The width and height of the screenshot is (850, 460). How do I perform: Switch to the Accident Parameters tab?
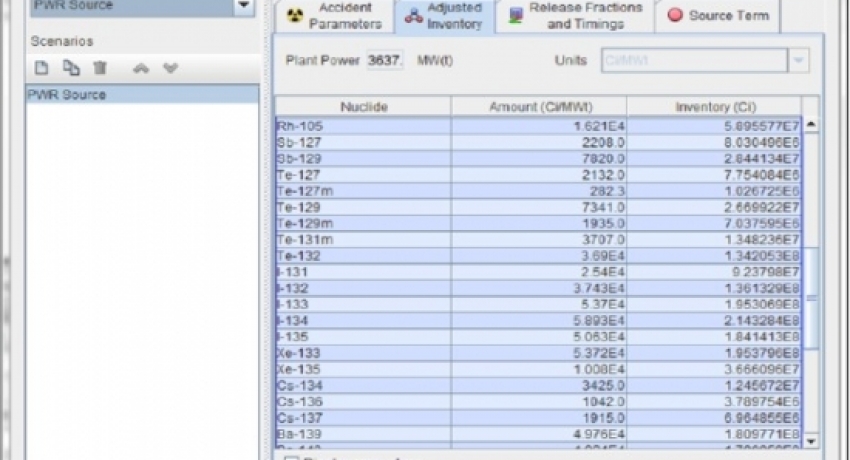336,16
